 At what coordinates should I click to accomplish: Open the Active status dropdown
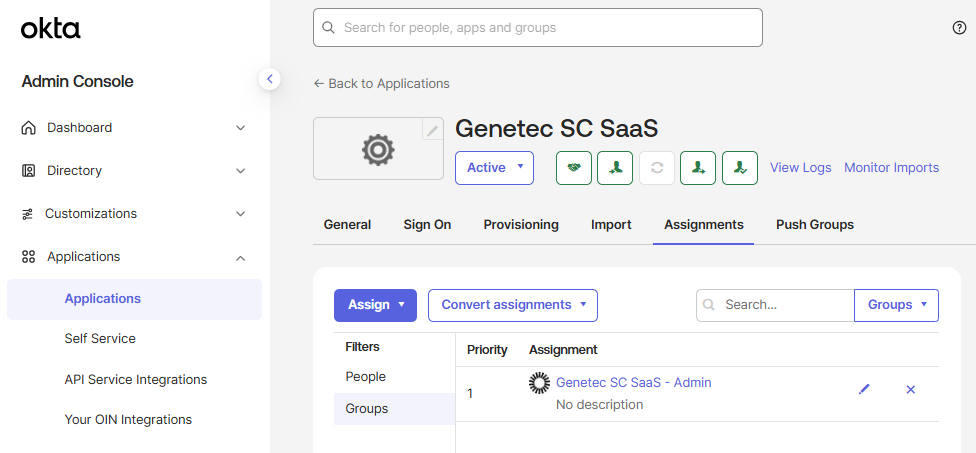pos(494,167)
